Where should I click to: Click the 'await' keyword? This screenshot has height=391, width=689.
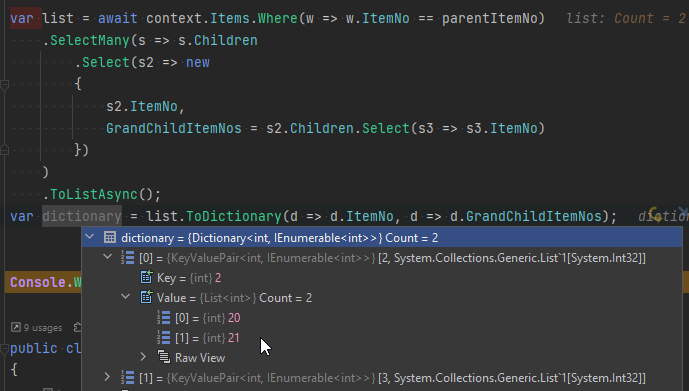click(117, 18)
